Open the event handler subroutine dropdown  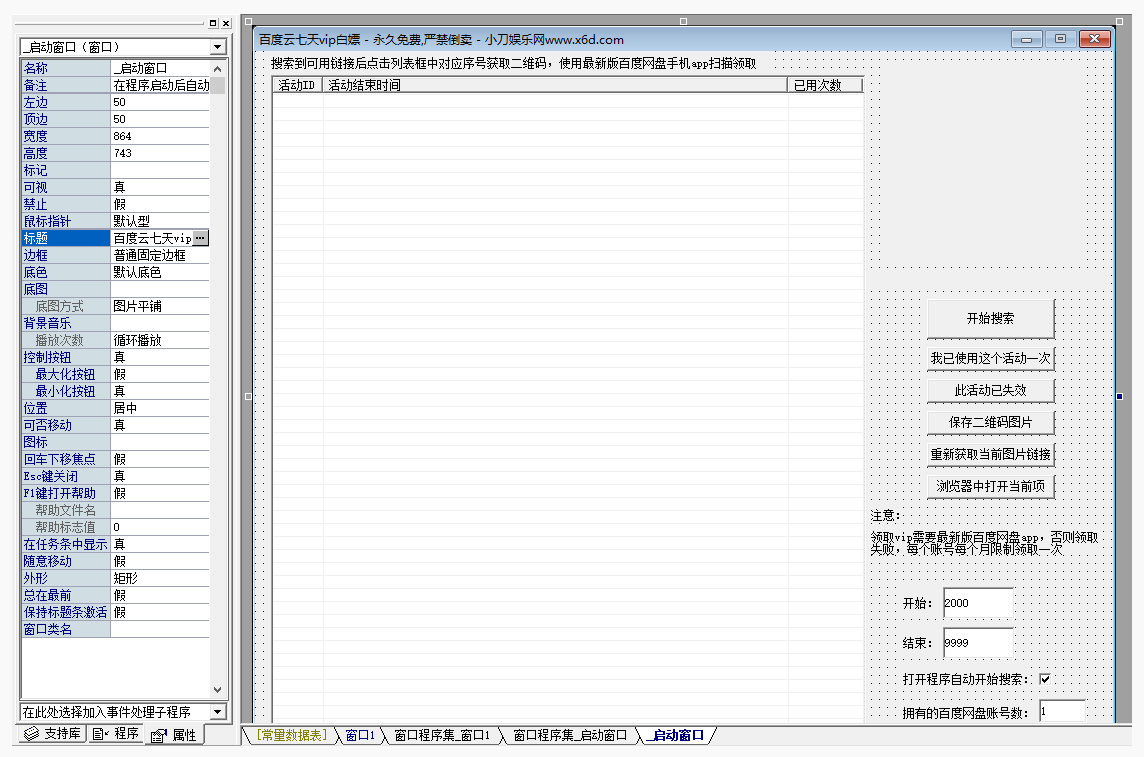click(217, 712)
